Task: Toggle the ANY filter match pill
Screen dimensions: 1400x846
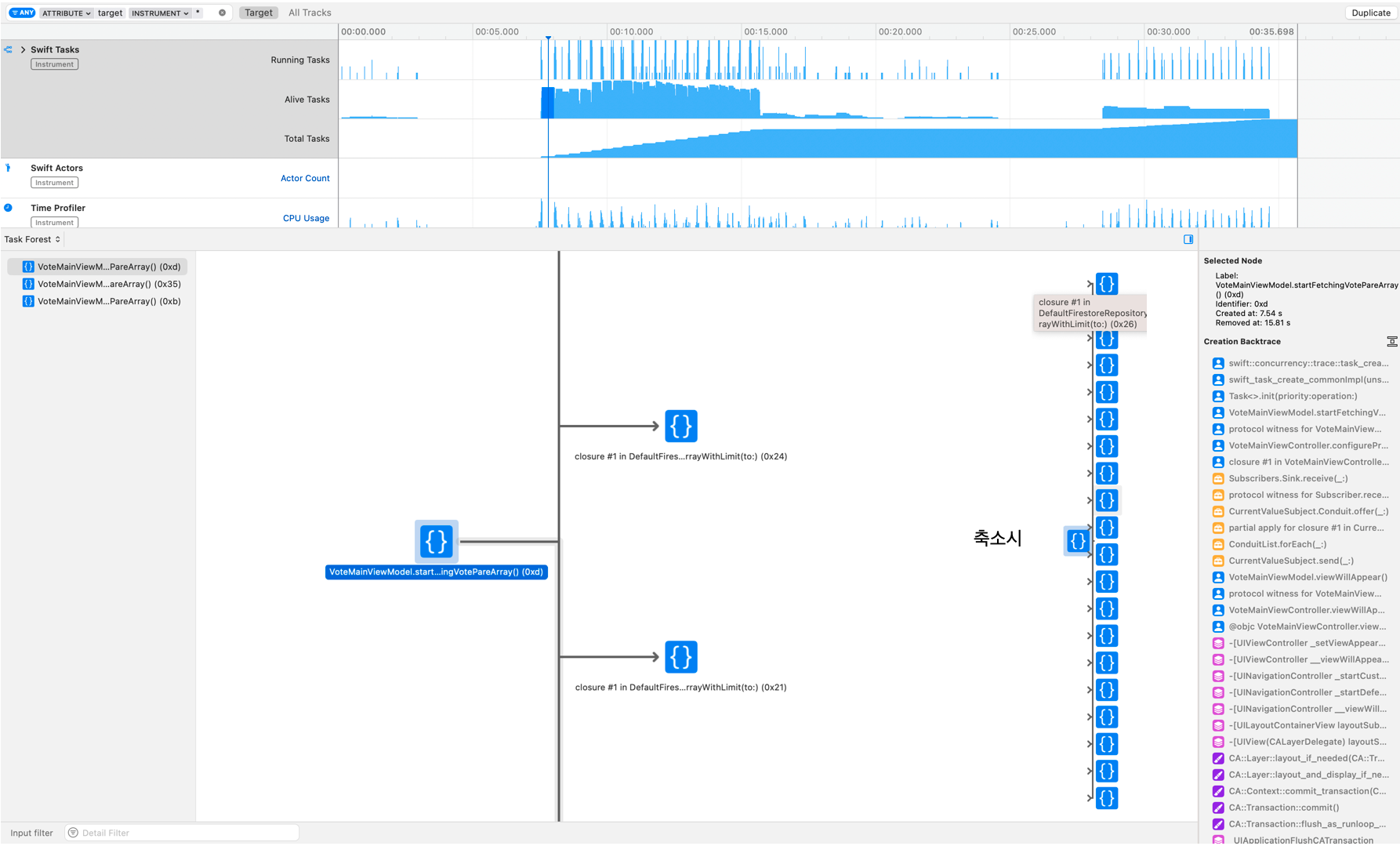Action: pos(22,13)
